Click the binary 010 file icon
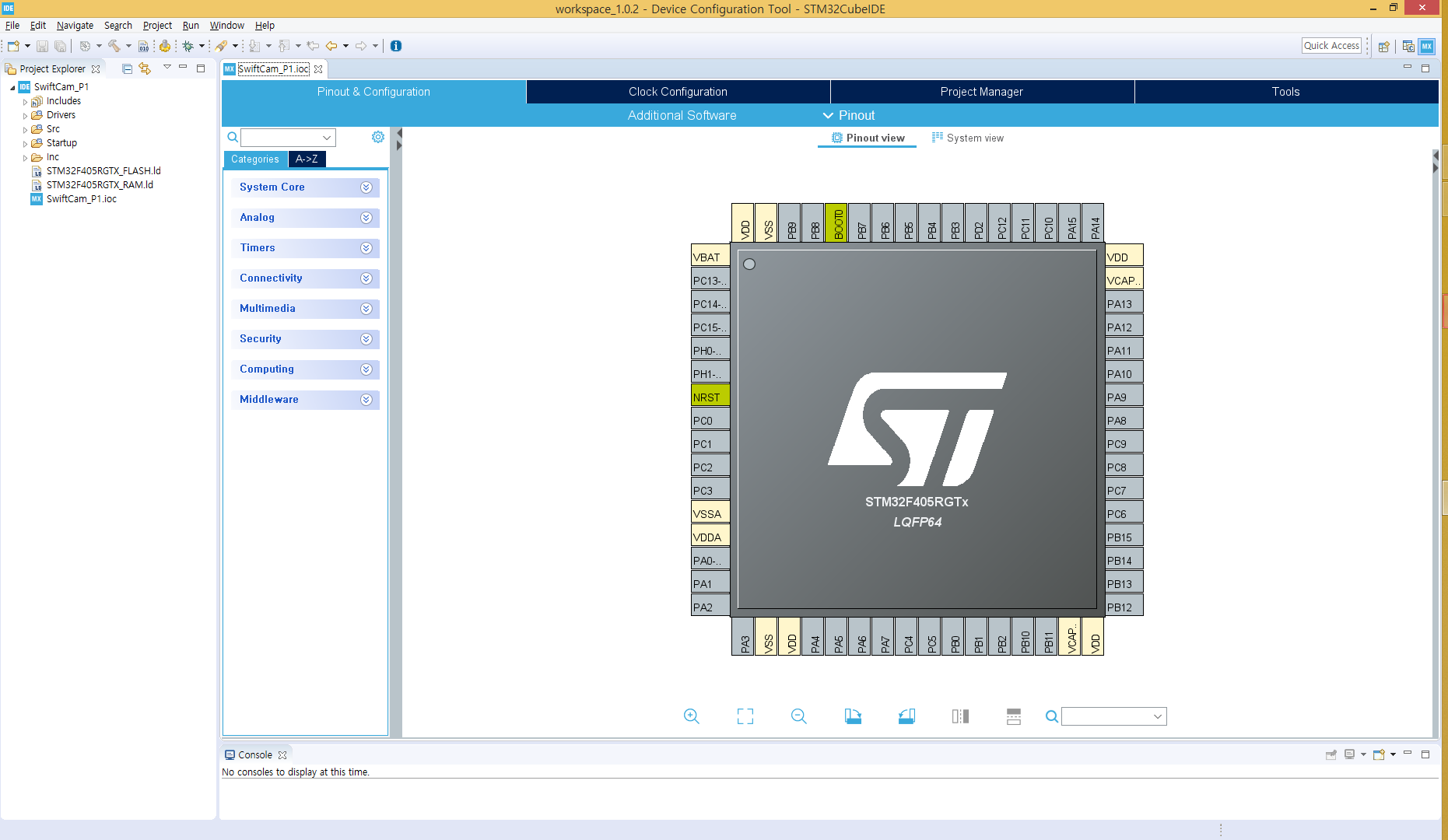This screenshot has width=1448, height=840. [143, 46]
